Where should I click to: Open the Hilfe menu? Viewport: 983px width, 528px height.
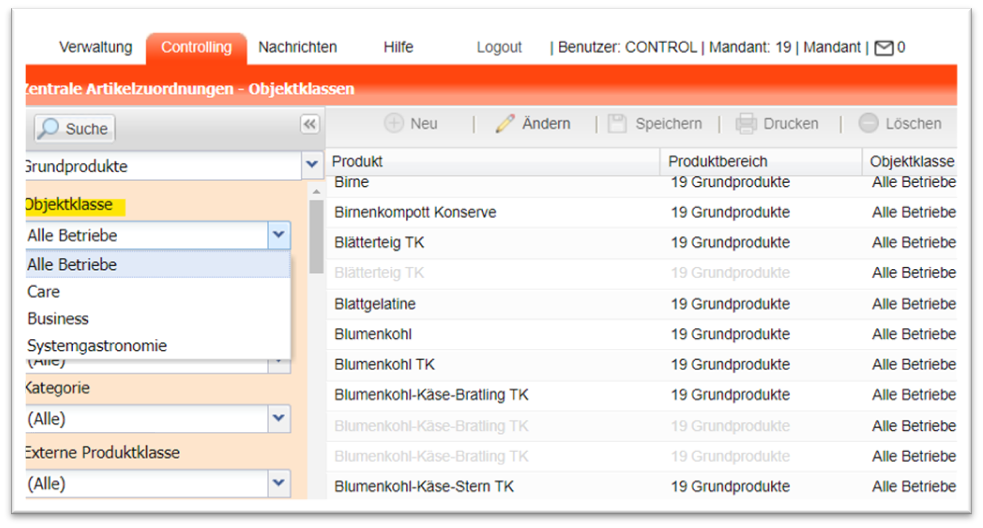(398, 47)
